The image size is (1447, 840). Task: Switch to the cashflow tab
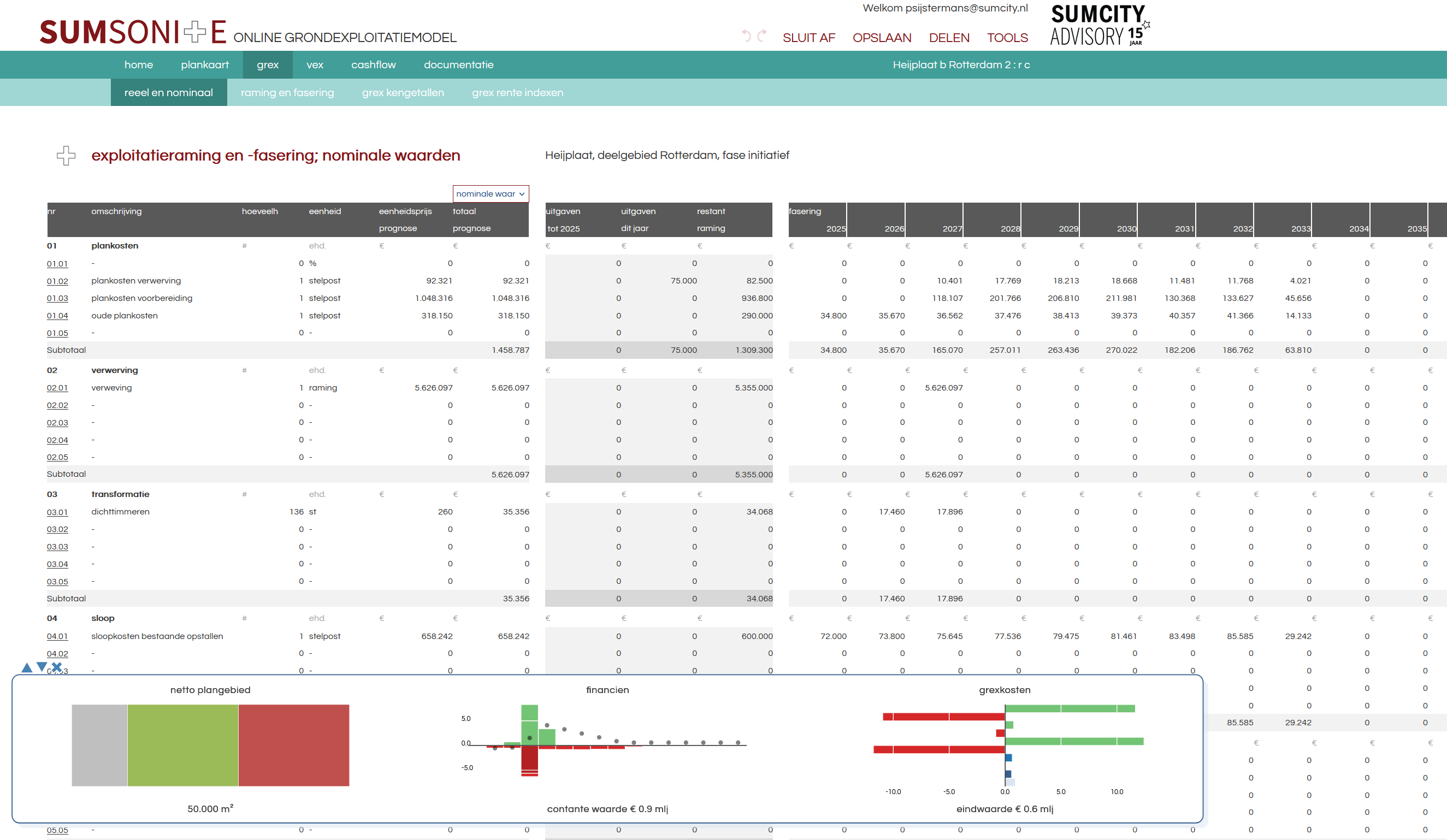tap(373, 65)
